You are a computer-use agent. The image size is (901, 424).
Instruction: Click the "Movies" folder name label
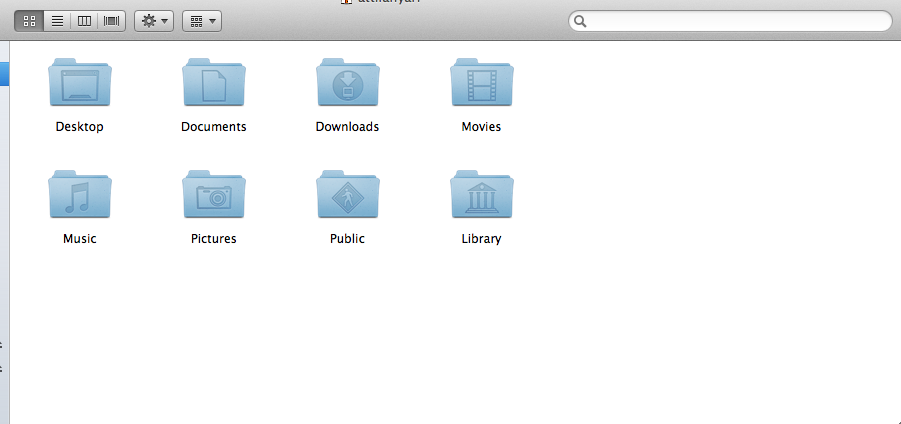pos(481,127)
